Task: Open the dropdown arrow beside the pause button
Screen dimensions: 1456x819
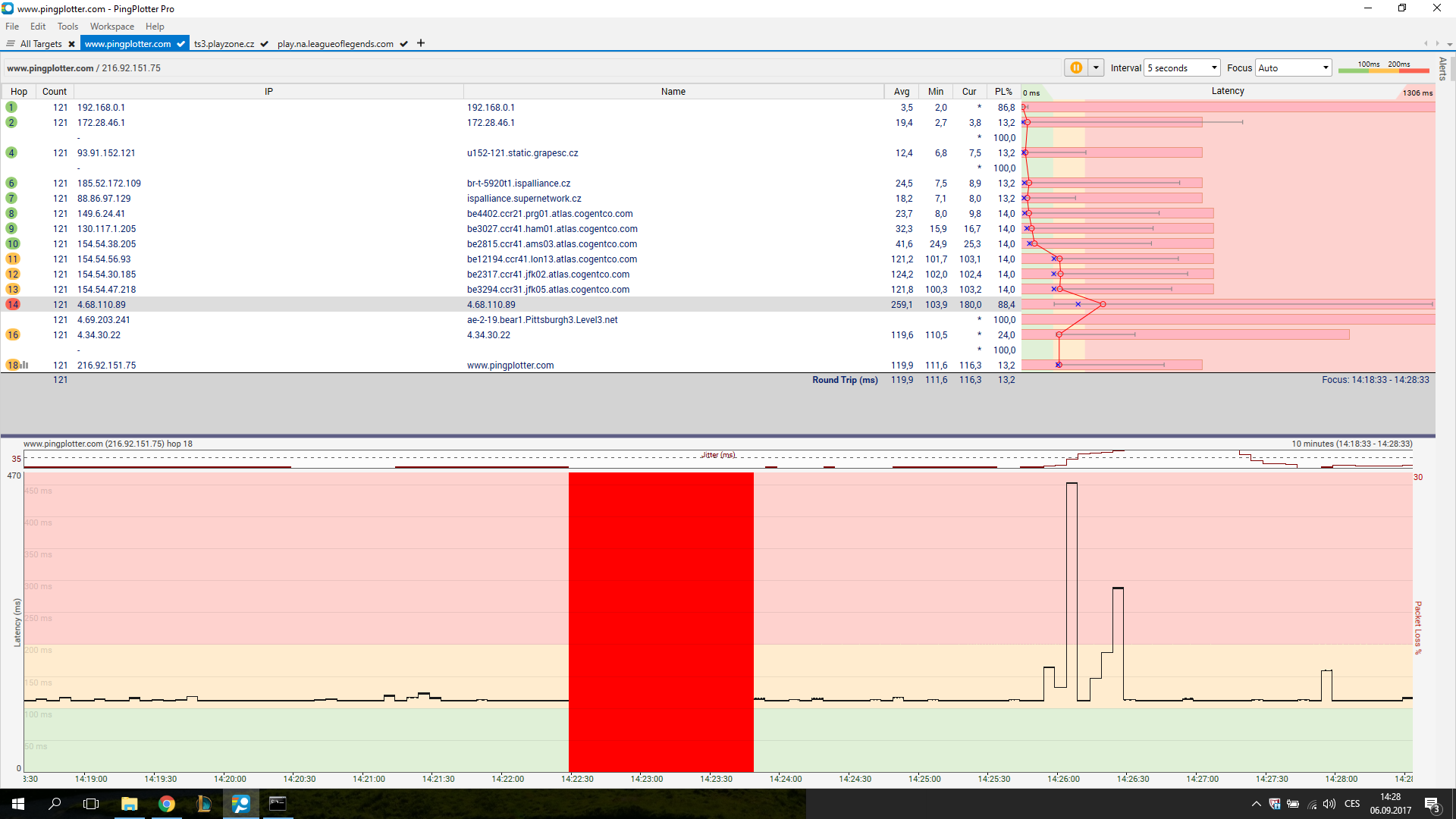Action: click(x=1096, y=67)
